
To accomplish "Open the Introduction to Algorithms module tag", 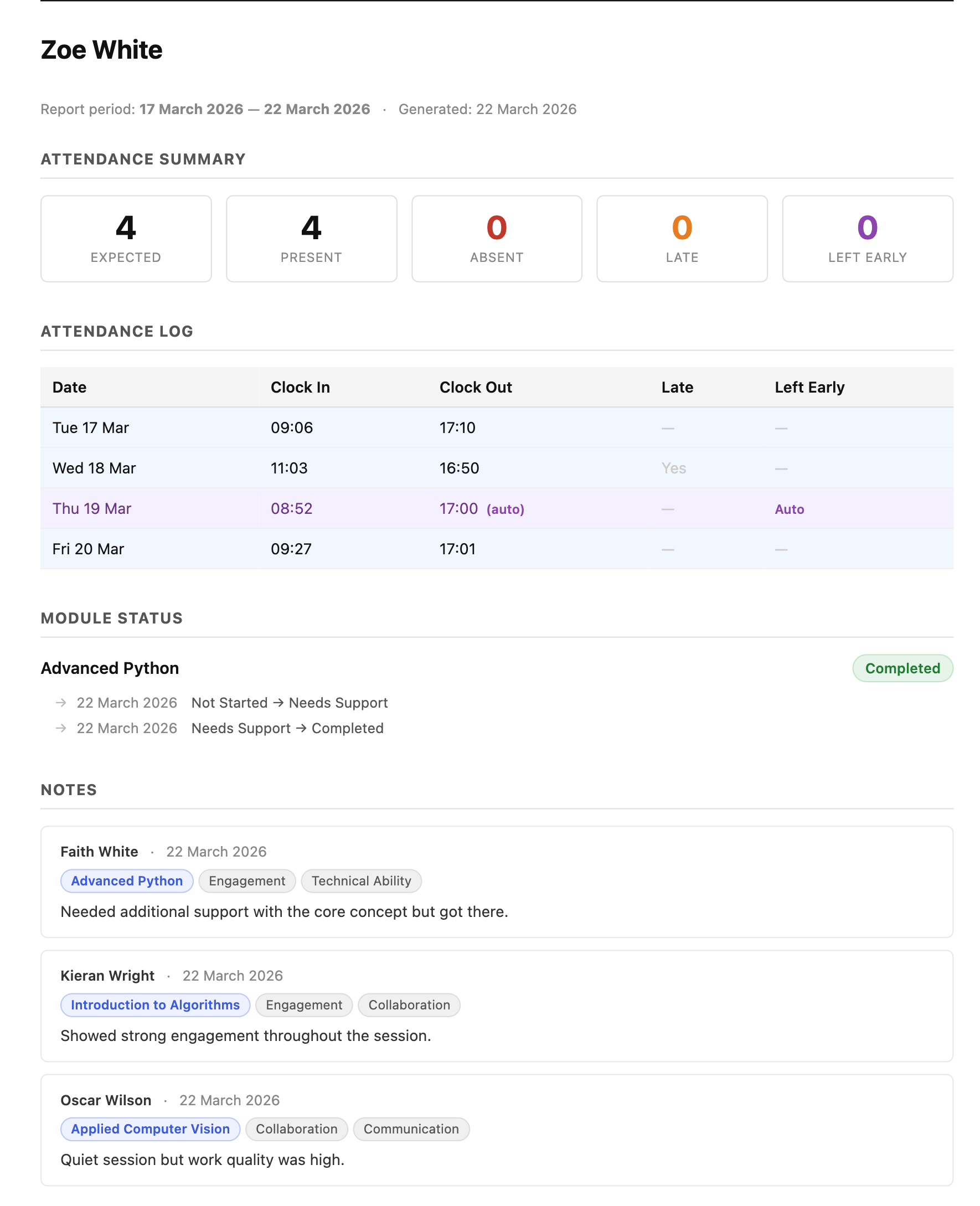I will [154, 1005].
